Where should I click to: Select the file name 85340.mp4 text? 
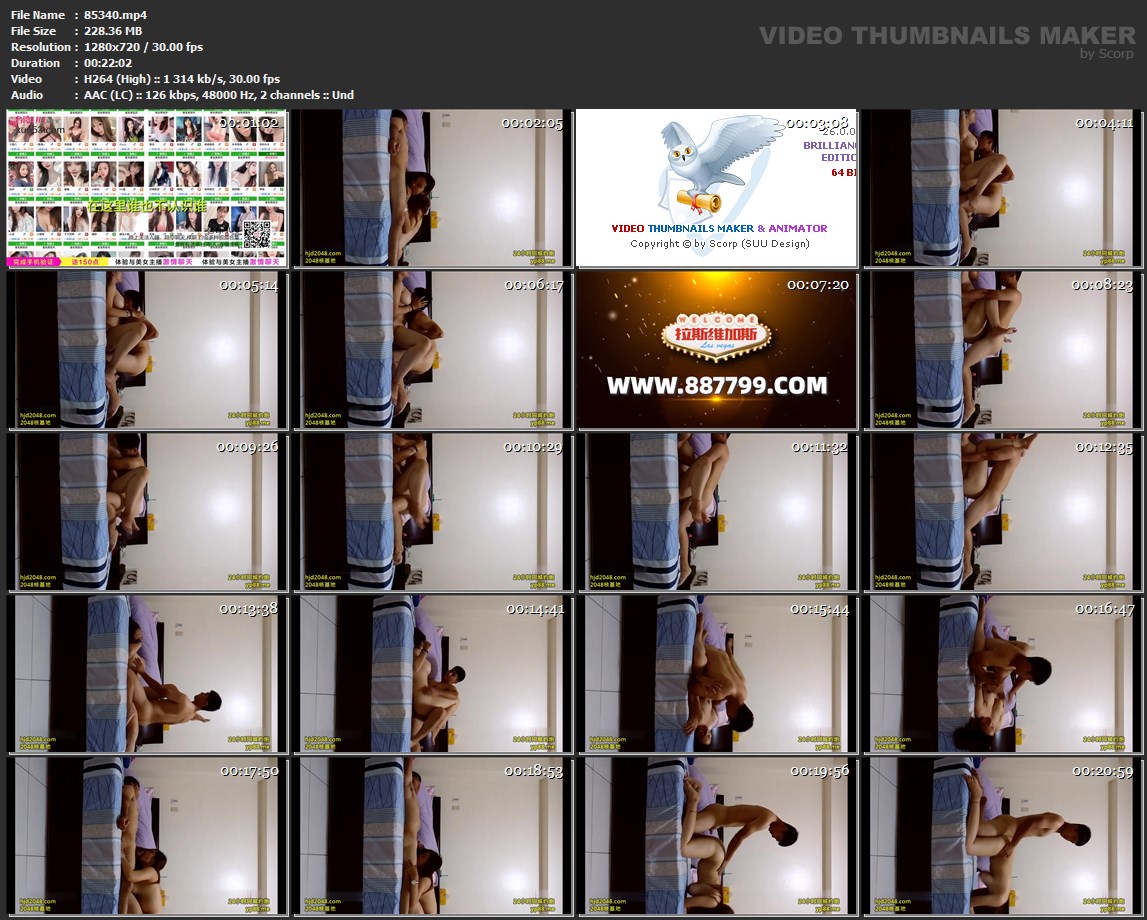115,15
